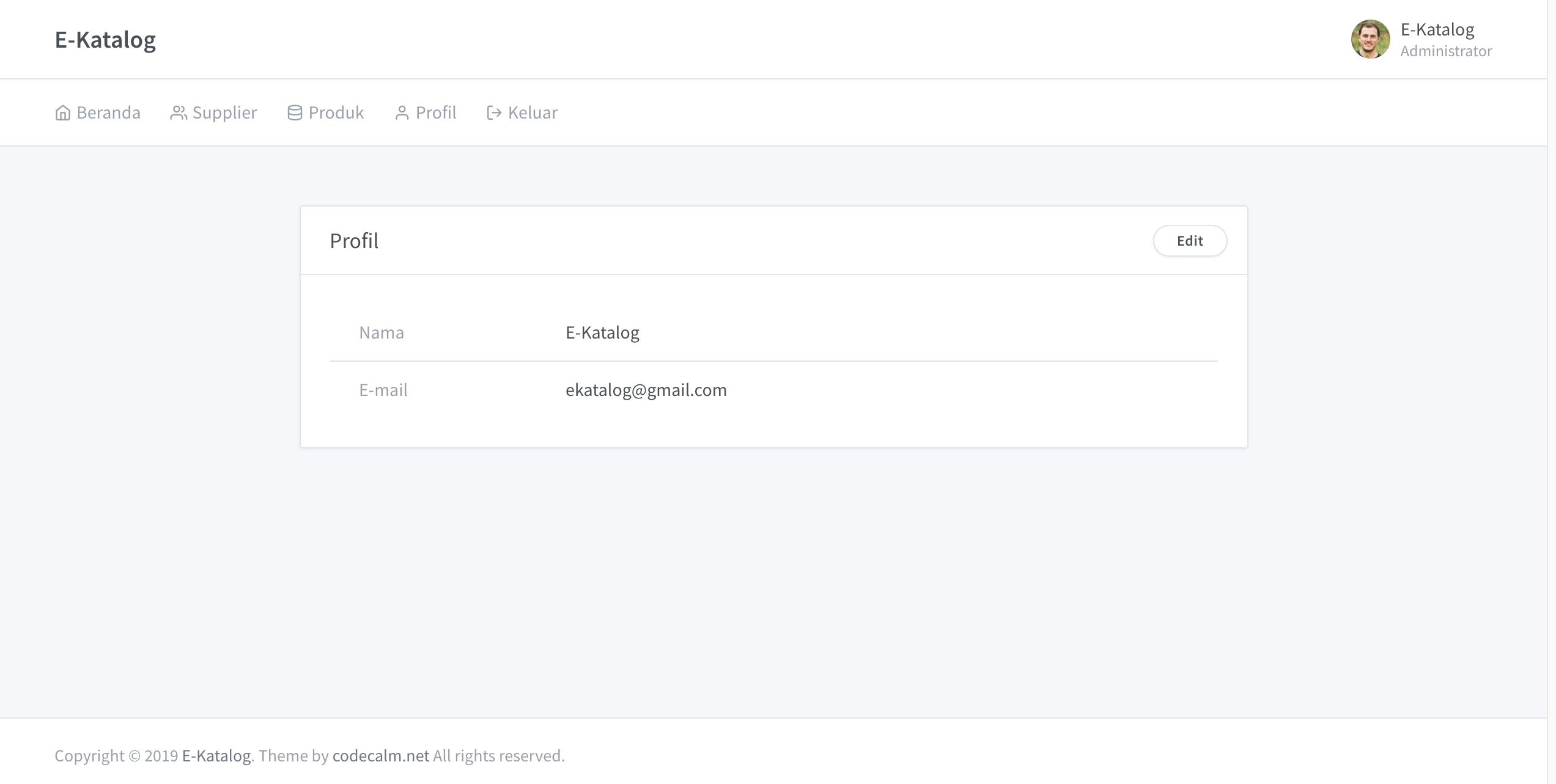Click the logout arrow icon beside Keluar

pyautogui.click(x=494, y=113)
